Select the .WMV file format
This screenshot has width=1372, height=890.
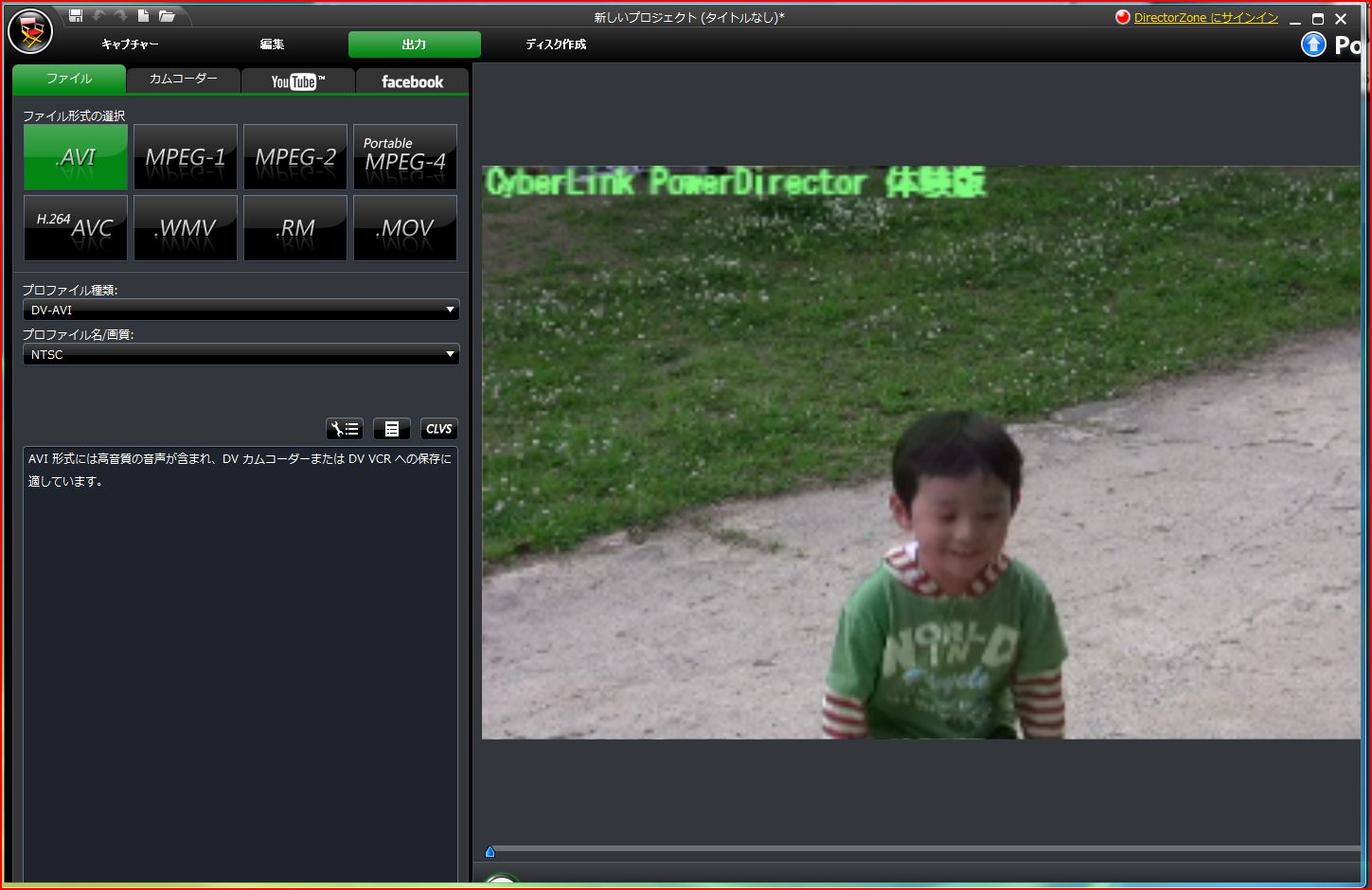point(186,227)
